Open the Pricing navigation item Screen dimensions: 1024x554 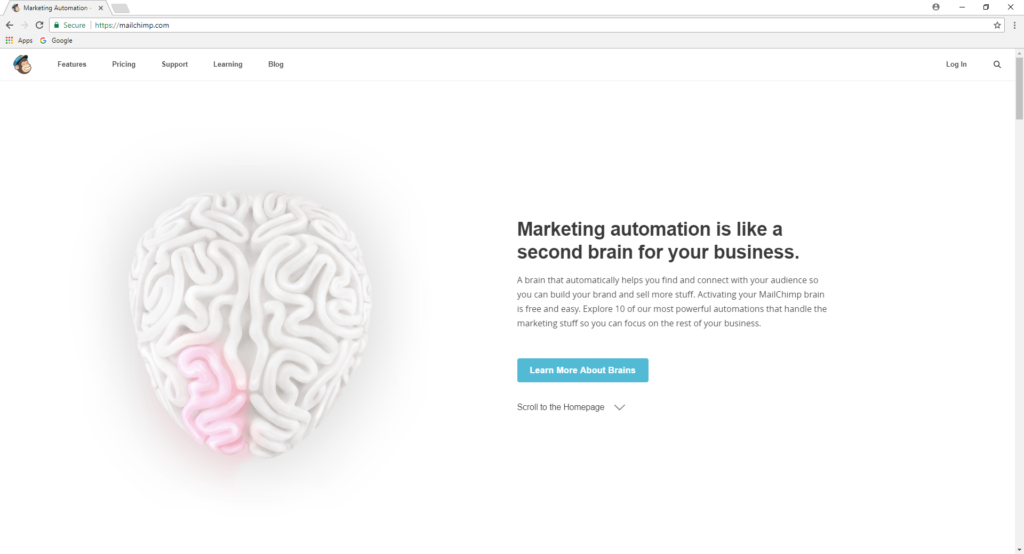pos(123,64)
